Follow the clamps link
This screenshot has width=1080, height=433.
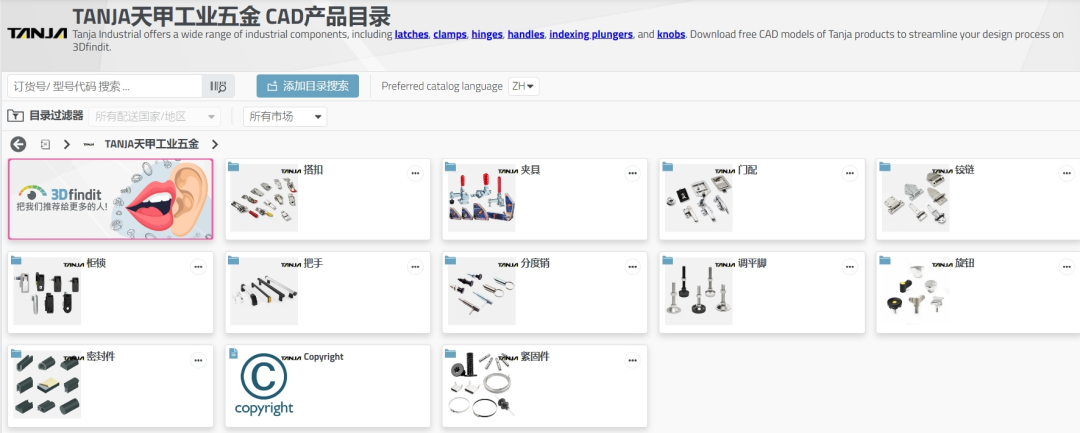450,34
